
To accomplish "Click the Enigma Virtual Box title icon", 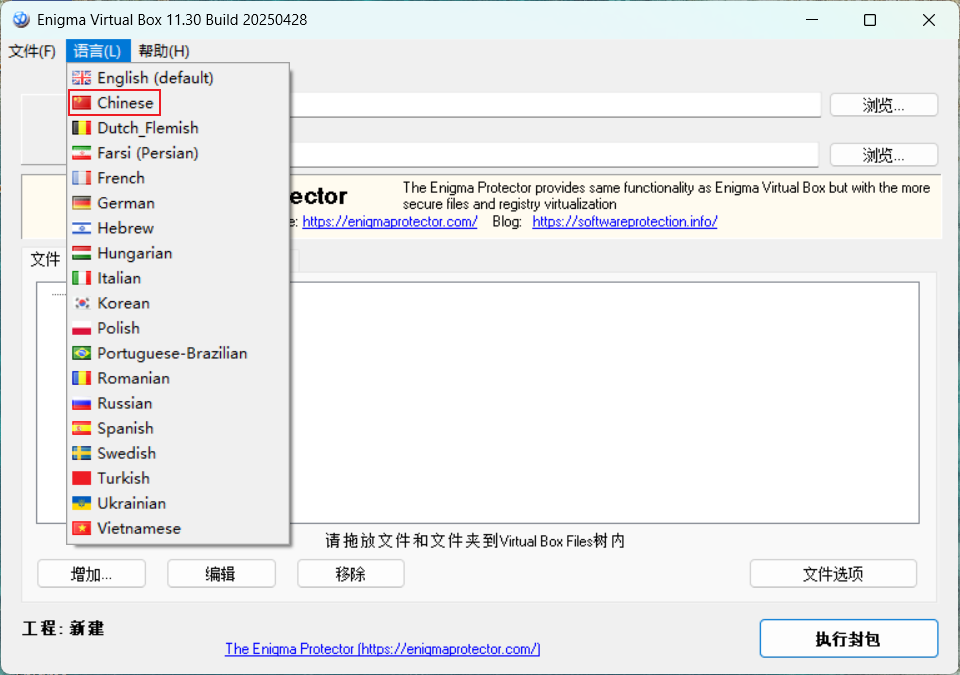I will pos(21,20).
